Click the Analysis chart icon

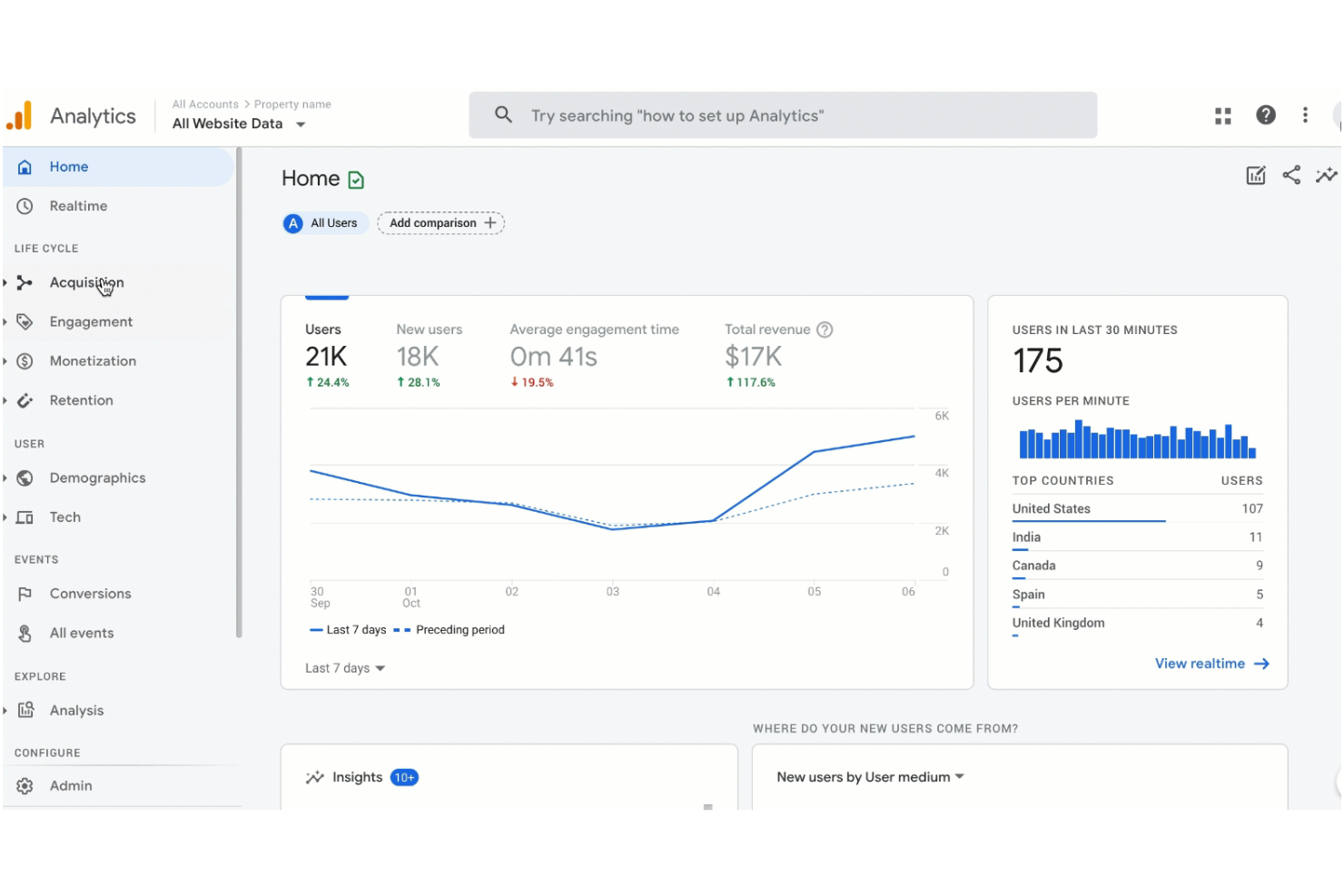pyautogui.click(x=25, y=710)
